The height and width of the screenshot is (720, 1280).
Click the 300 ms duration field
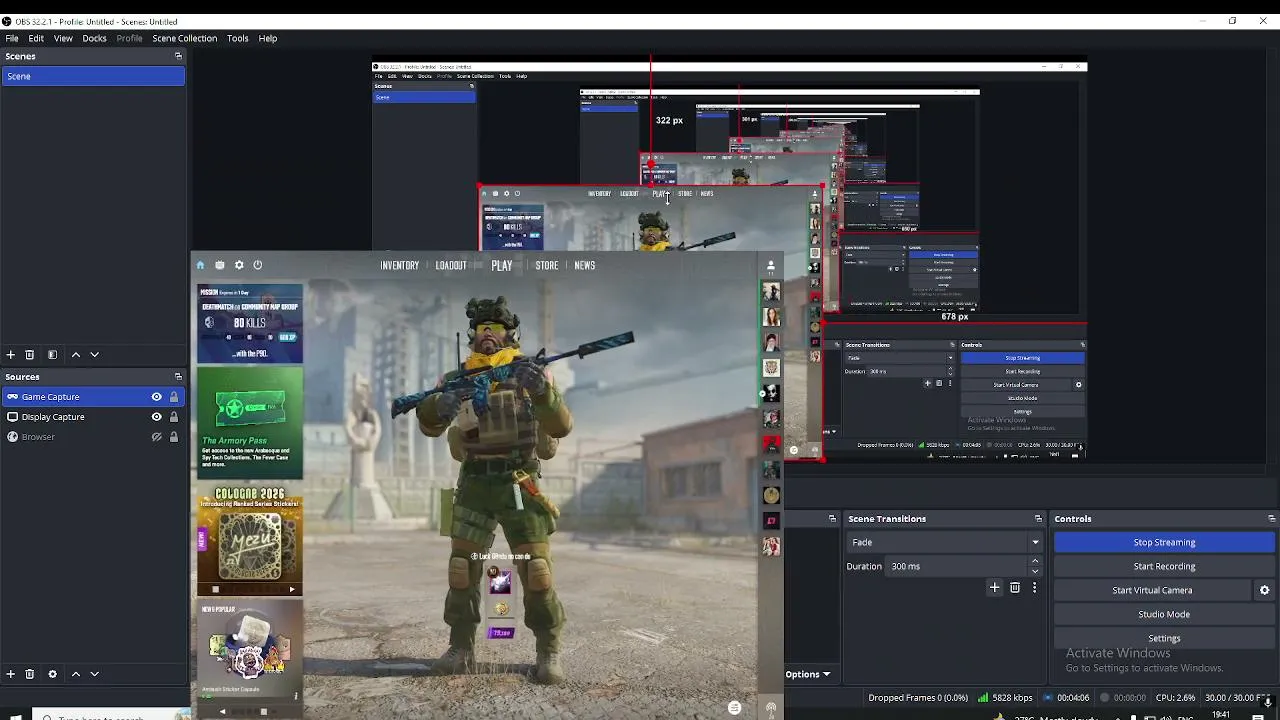[957, 566]
